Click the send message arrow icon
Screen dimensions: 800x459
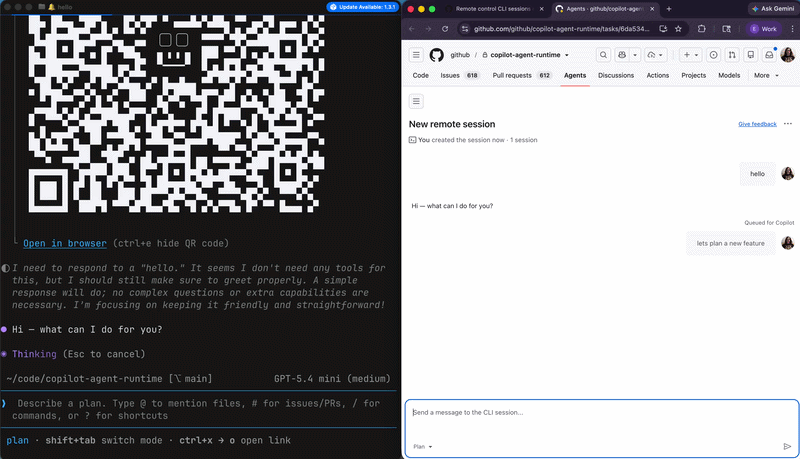point(787,446)
